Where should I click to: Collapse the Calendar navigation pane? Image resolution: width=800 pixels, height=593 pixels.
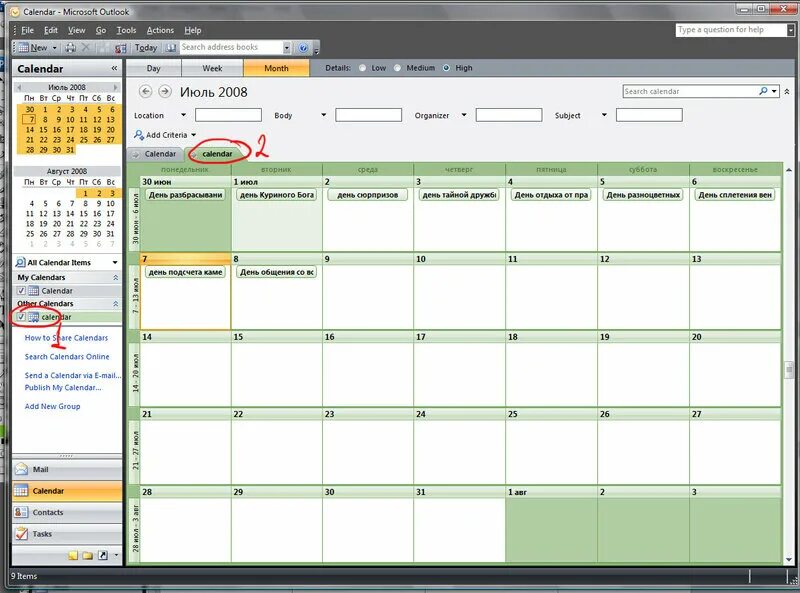[114, 68]
